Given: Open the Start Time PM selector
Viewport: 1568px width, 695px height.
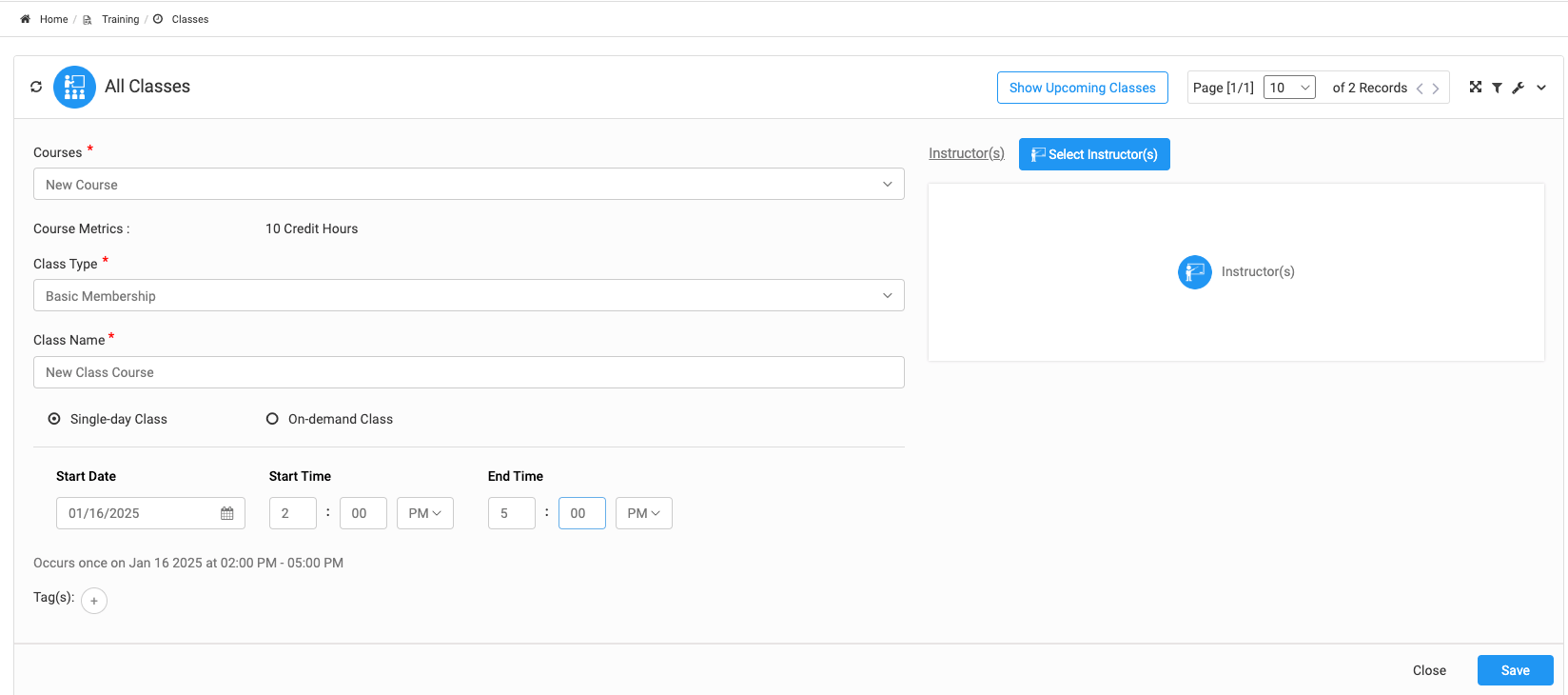Looking at the screenshot, I should tap(425, 513).
